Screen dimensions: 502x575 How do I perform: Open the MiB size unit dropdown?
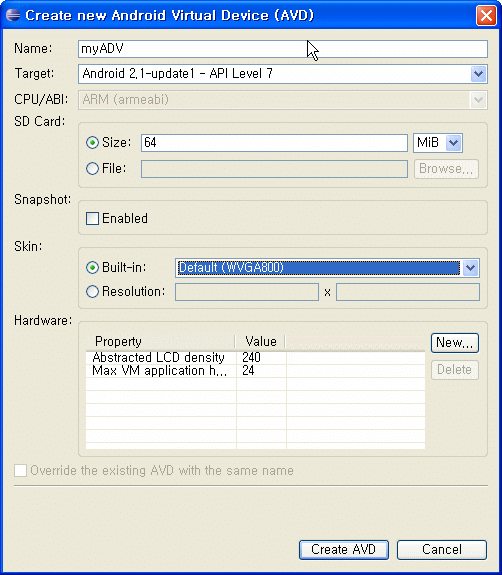click(x=453, y=143)
